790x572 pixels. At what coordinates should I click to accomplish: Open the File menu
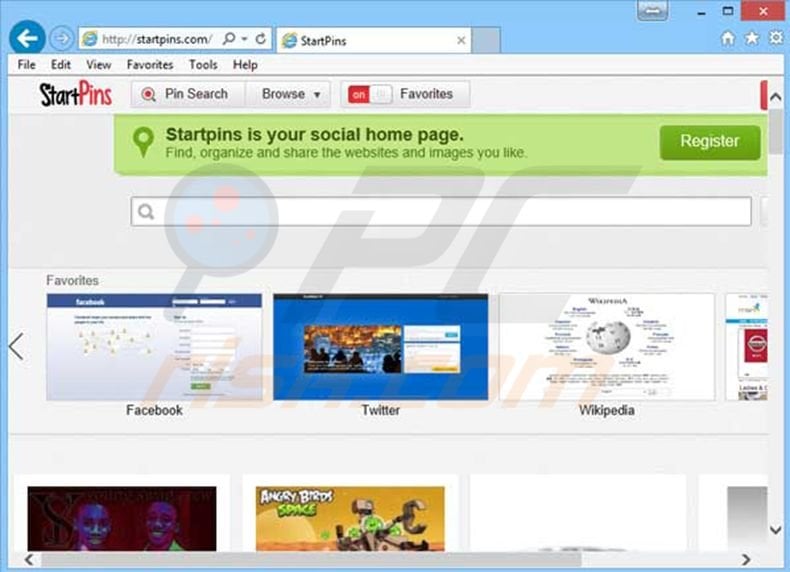[27, 65]
